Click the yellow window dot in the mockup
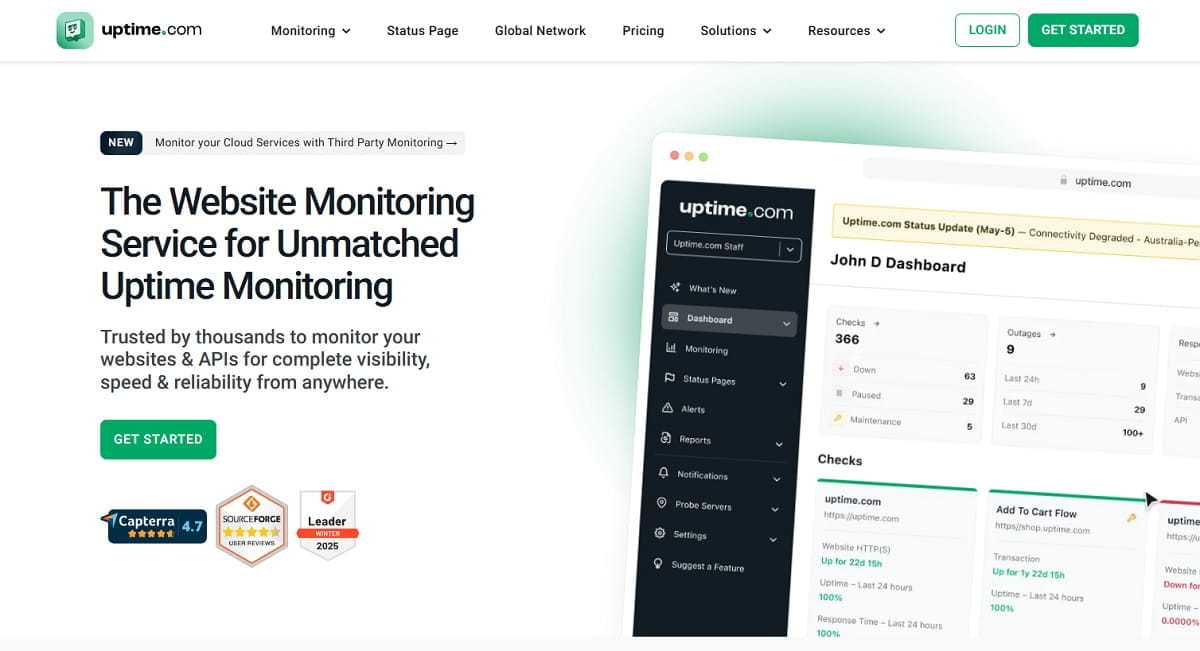Screen dimensions: 1200x651 [x=689, y=156]
